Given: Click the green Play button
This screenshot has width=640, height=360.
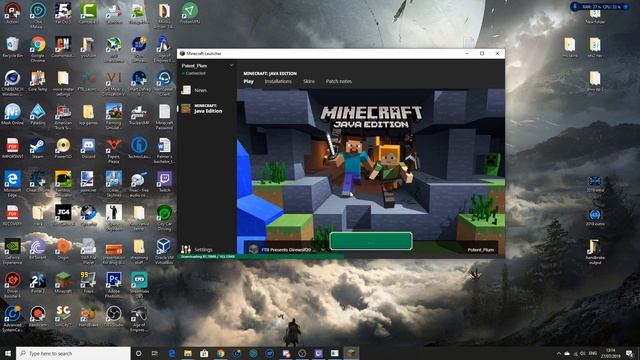Looking at the screenshot, I should coord(371,241).
